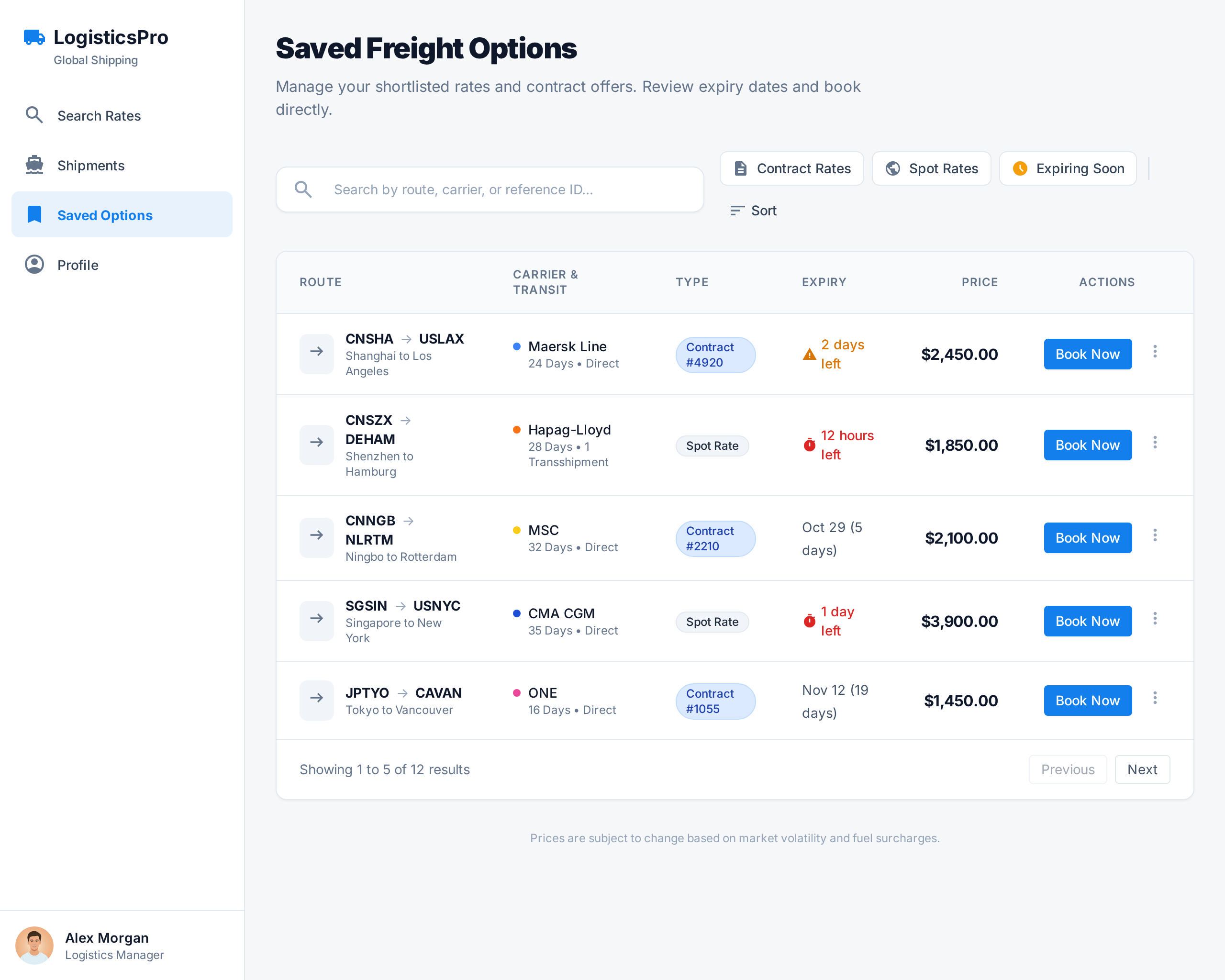This screenshot has width=1225, height=980.
Task: Enable the Expiring Soon filter
Action: pyautogui.click(x=1068, y=168)
